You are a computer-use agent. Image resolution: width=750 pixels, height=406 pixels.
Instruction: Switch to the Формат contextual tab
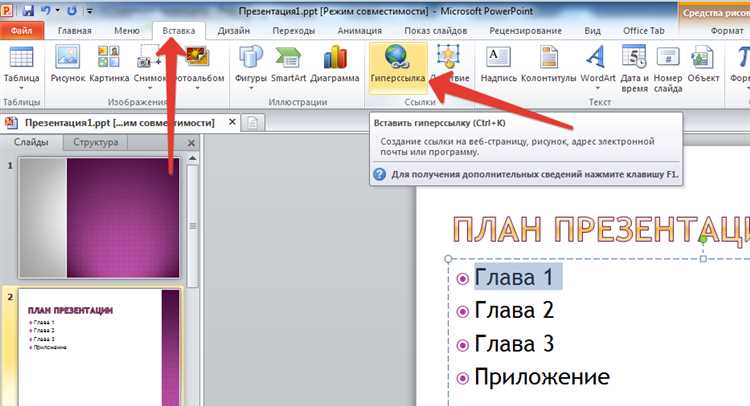727,31
